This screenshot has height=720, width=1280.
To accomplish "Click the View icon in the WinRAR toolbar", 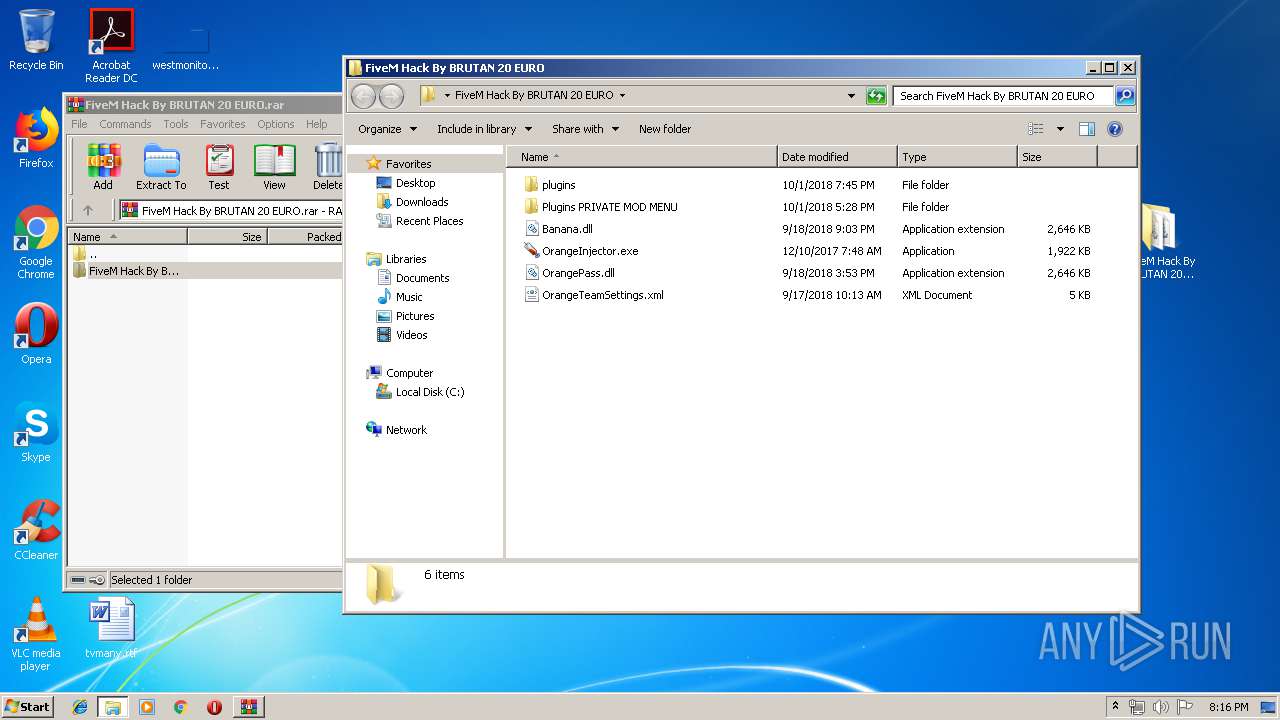I will tap(274, 166).
